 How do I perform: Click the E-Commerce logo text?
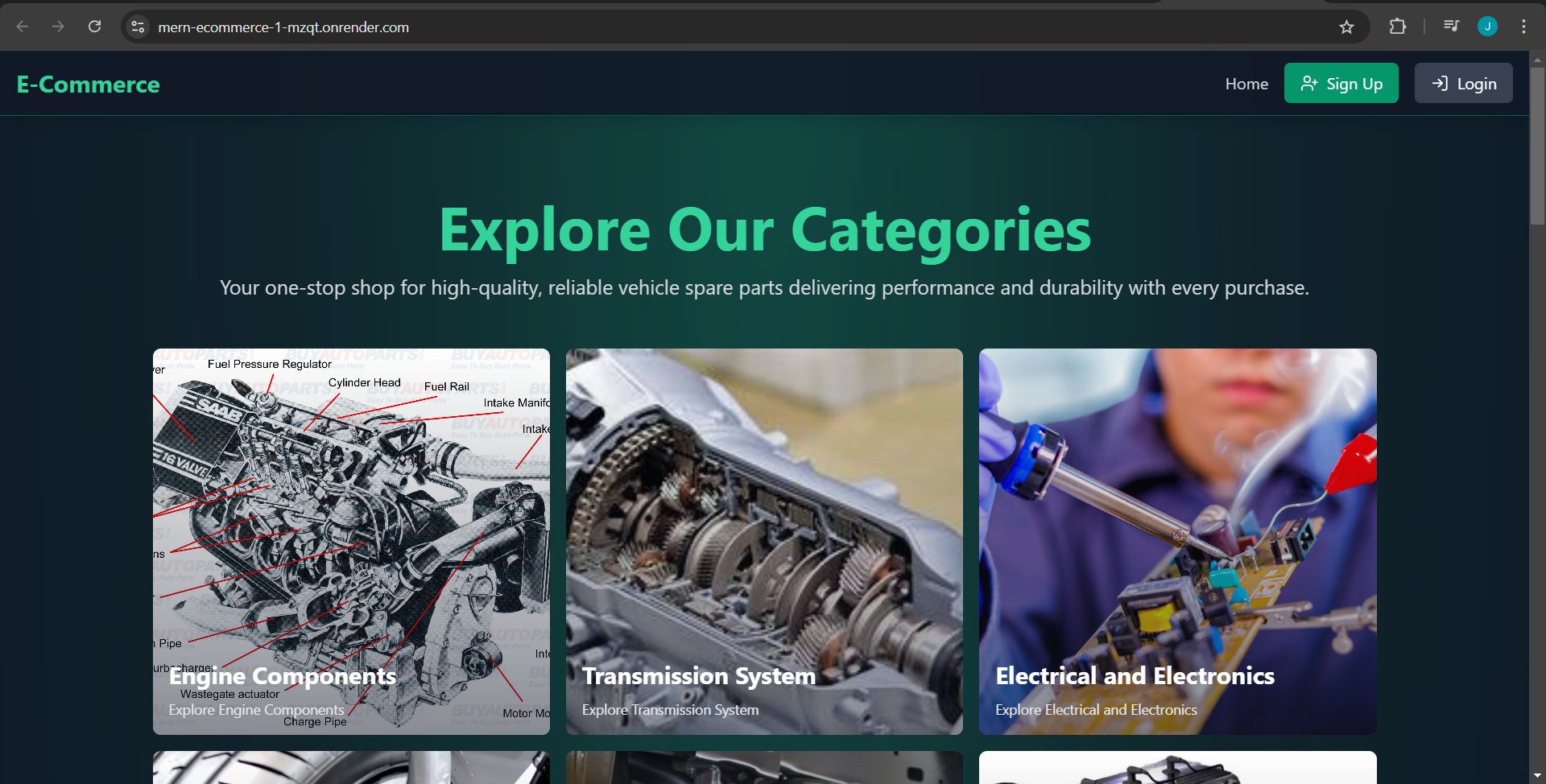[89, 85]
